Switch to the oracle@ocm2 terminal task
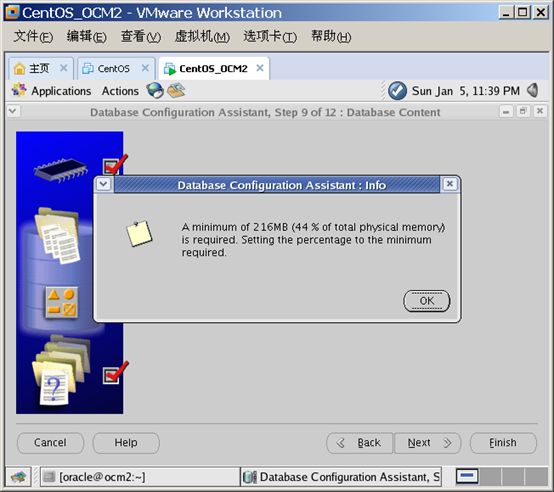Viewport: 554px width, 492px height. [140, 477]
